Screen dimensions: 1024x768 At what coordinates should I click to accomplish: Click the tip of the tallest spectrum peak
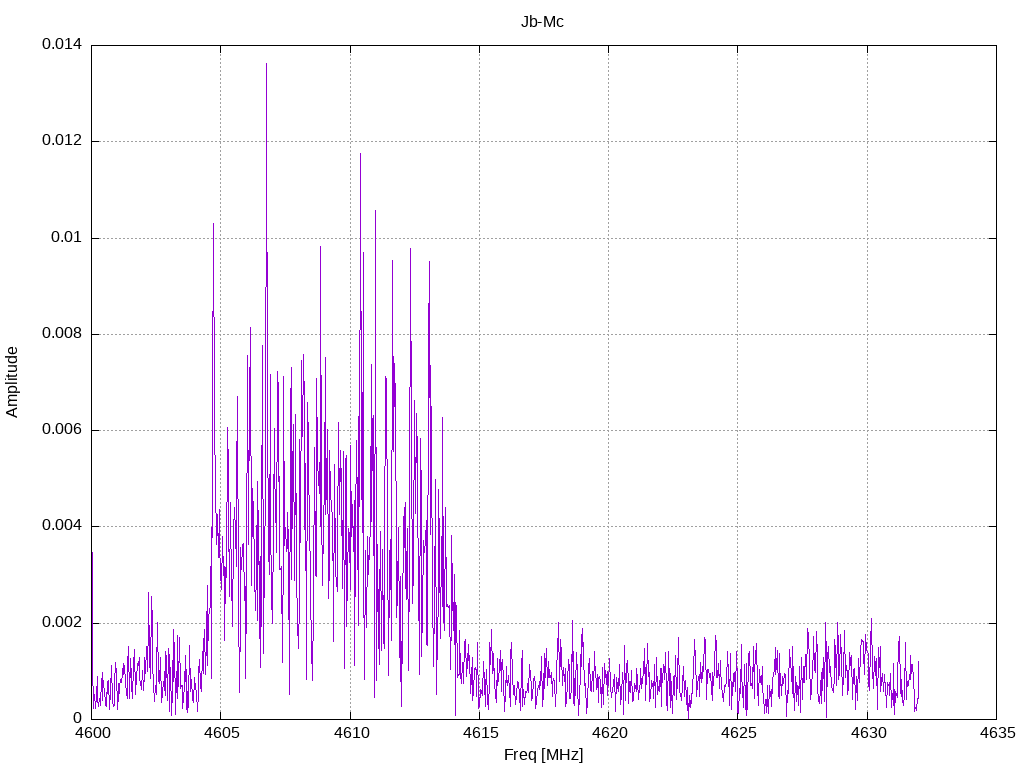266,64
